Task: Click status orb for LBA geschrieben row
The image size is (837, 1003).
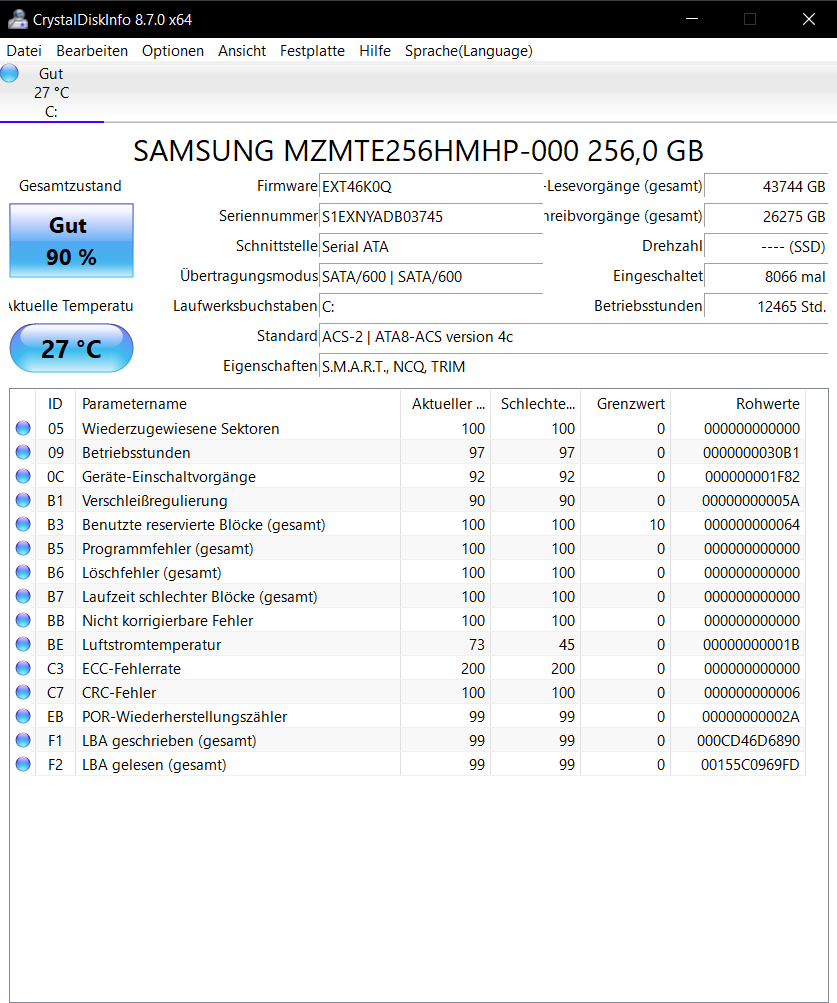Action: pos(23,740)
